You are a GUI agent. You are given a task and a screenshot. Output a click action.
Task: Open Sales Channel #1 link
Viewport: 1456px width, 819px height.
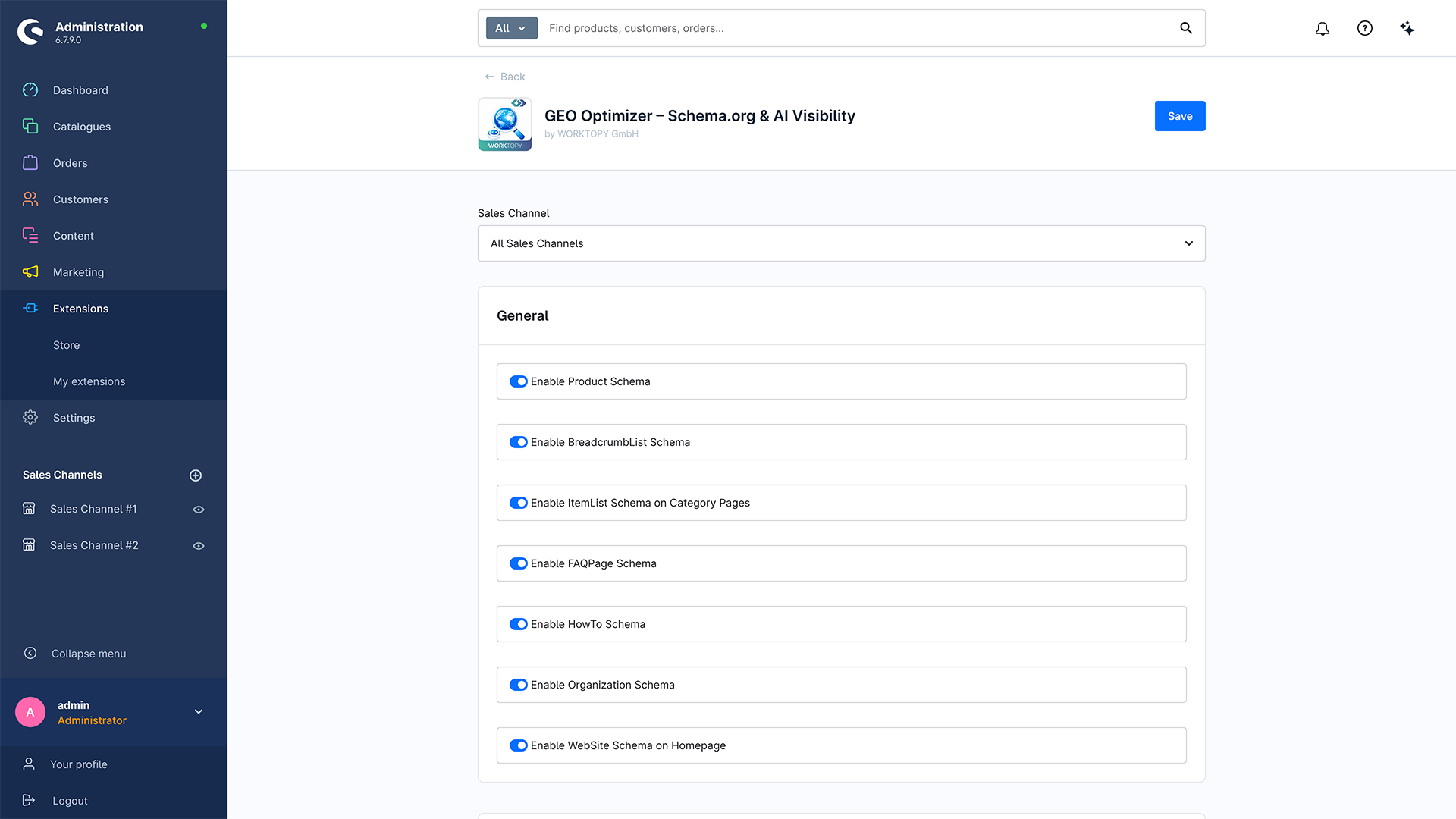coord(93,509)
